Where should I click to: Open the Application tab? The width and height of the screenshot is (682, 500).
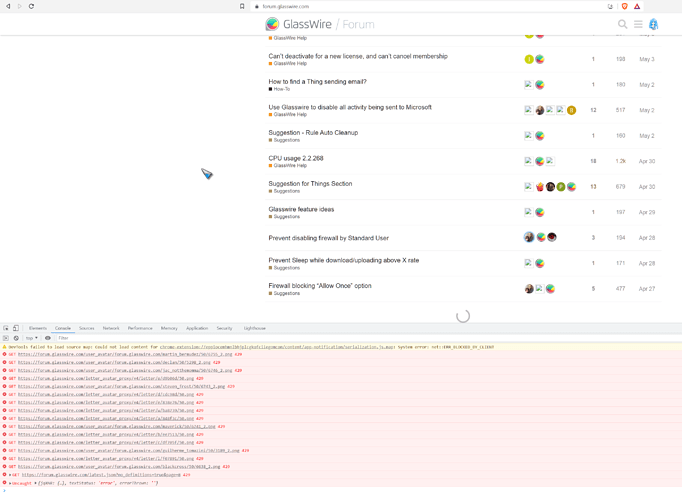coord(197,328)
